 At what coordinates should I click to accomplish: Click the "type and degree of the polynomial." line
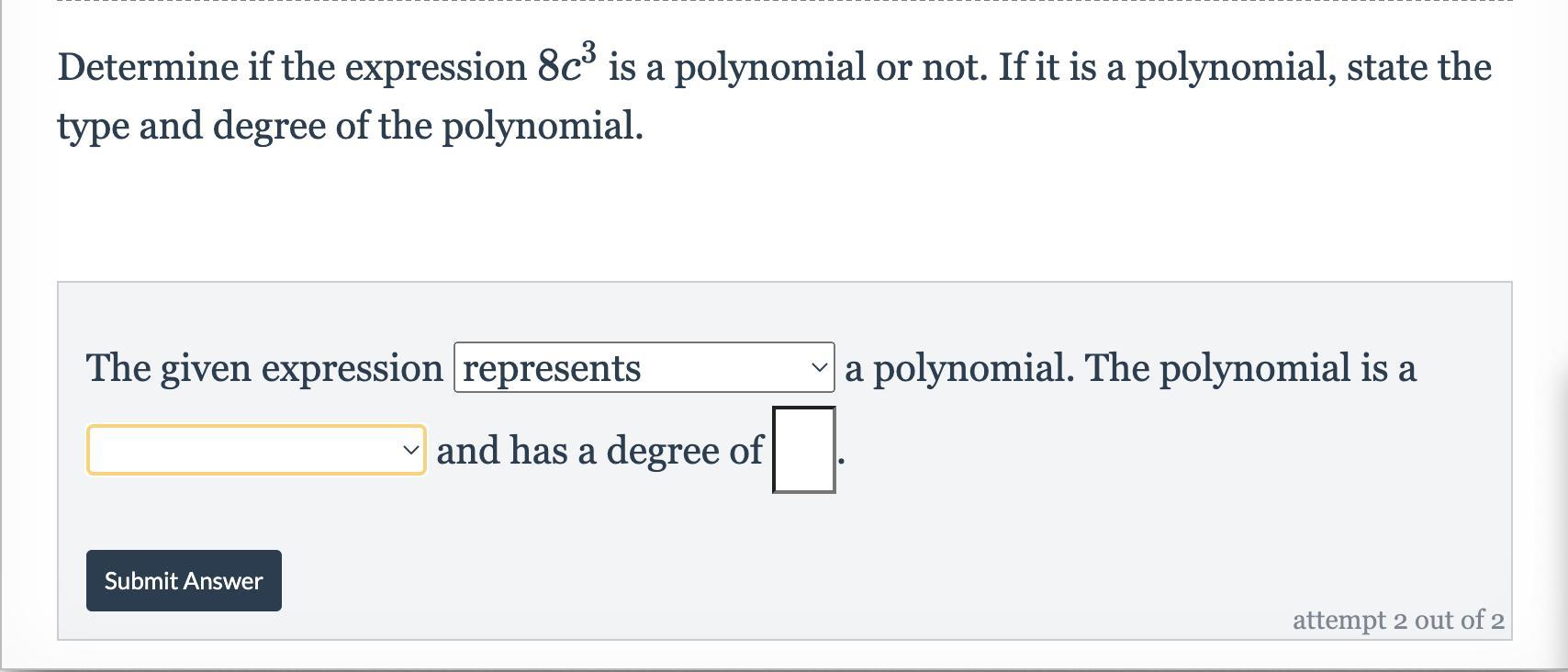pos(350,126)
